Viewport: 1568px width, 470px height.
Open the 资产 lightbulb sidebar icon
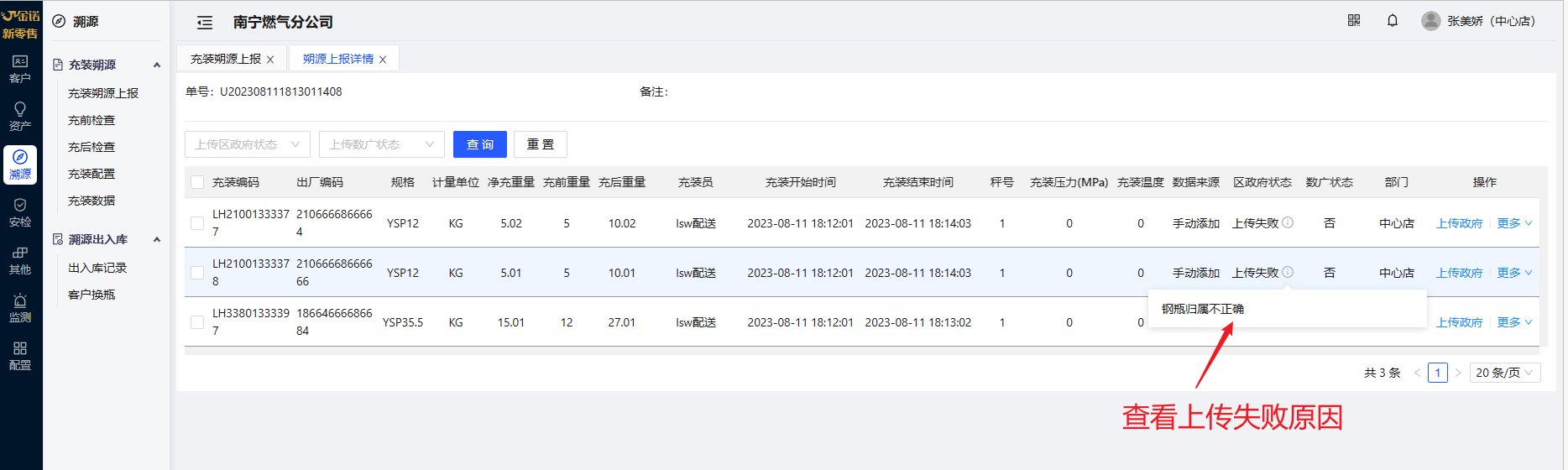20,116
